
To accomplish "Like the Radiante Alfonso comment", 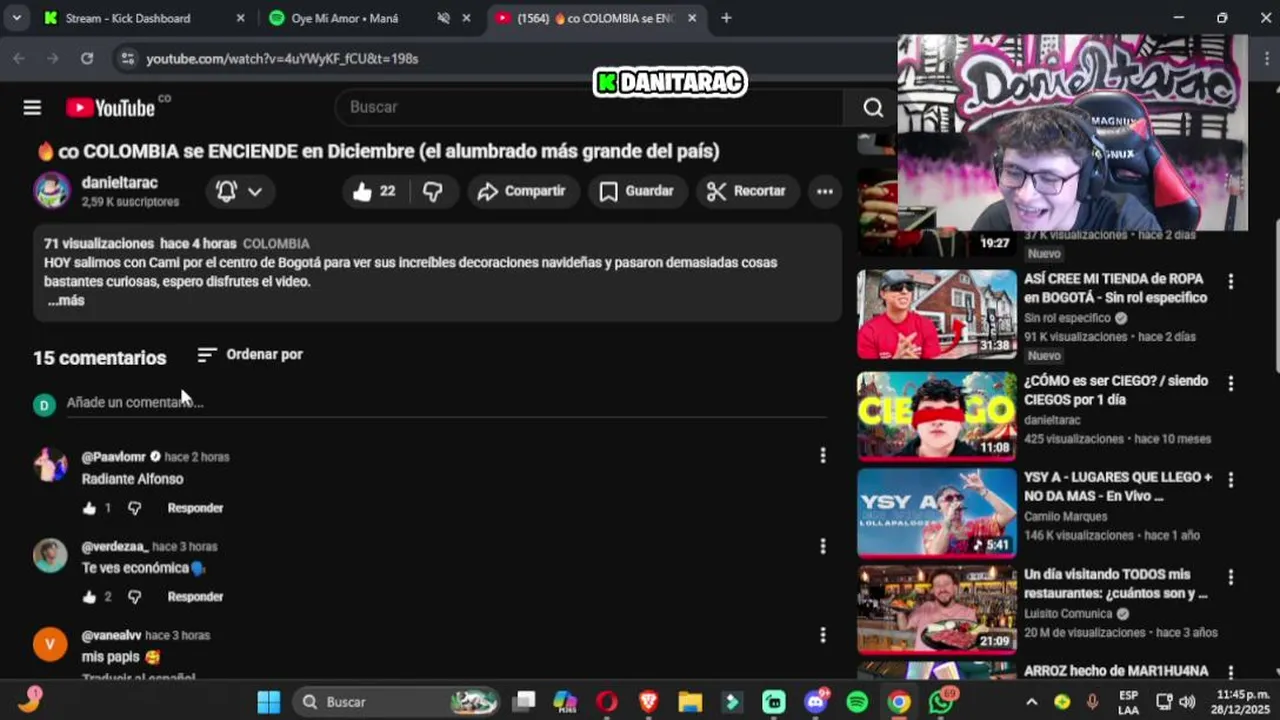I will pos(89,508).
